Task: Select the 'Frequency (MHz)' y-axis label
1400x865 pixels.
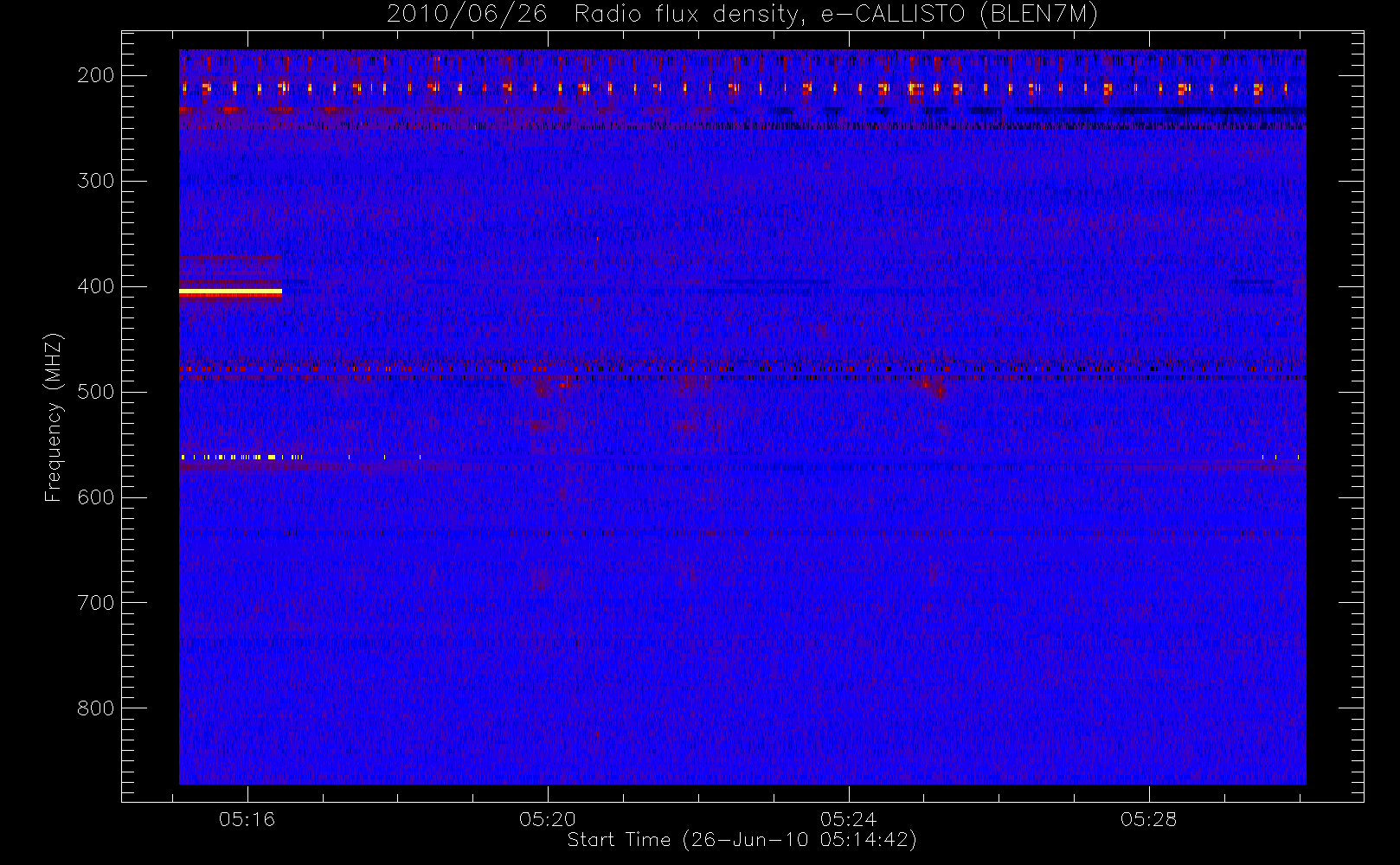Action: [x=54, y=417]
